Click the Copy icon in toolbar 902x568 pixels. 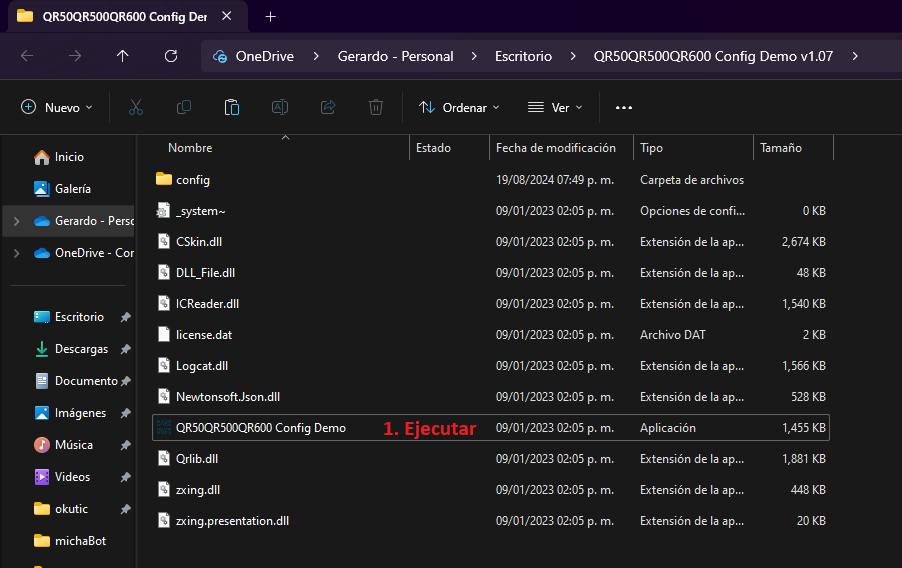(184, 107)
